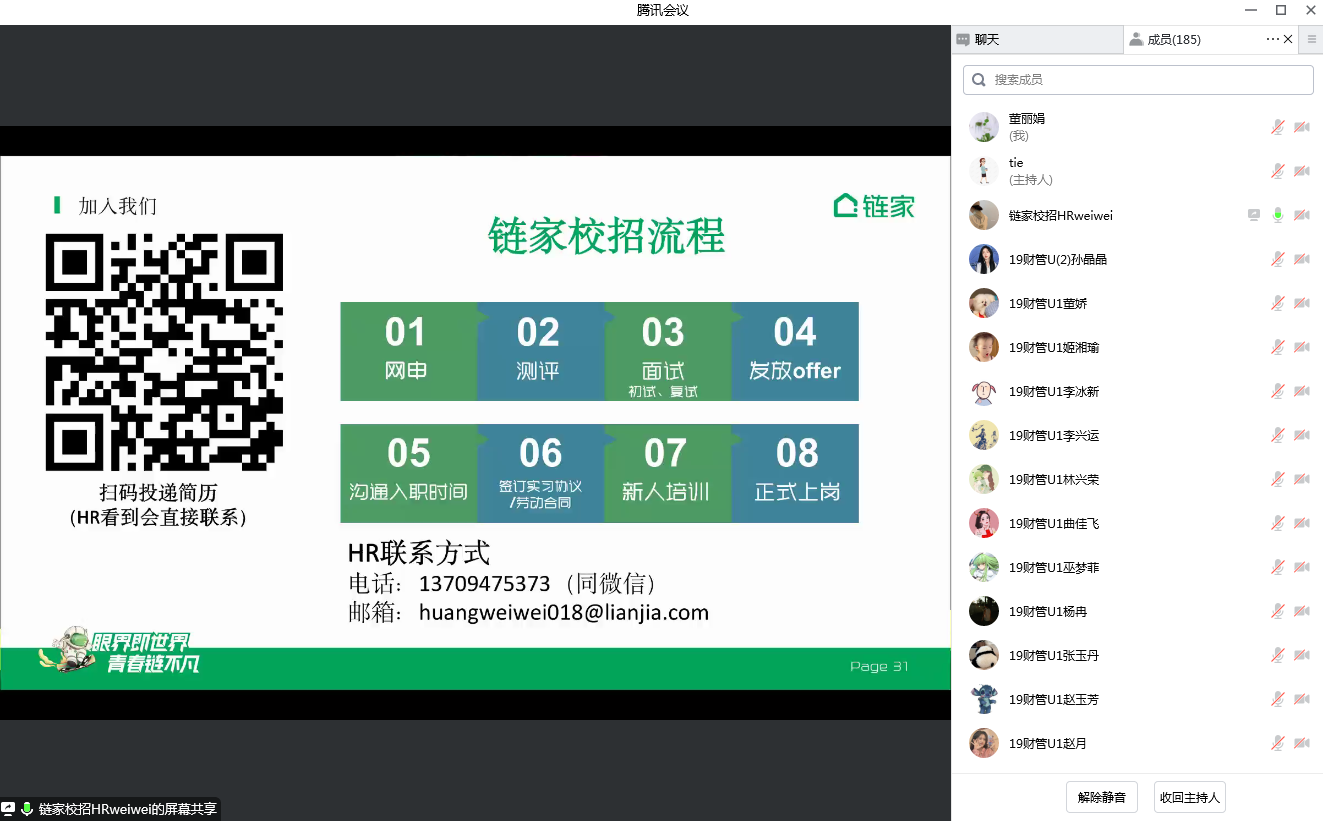This screenshot has width=1323, height=821.
Task: Click 19财管U1李兴运's disabled camera icon
Action: click(x=1302, y=435)
